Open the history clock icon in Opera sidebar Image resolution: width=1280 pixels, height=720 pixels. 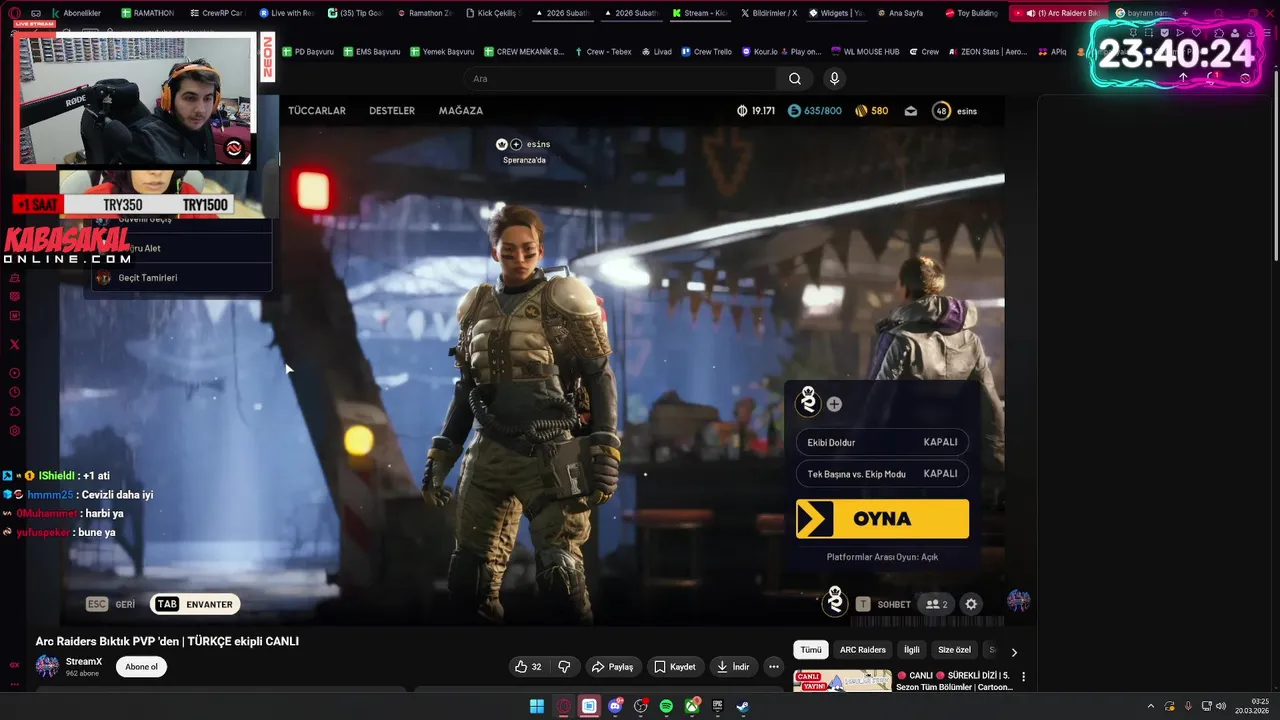[14, 393]
